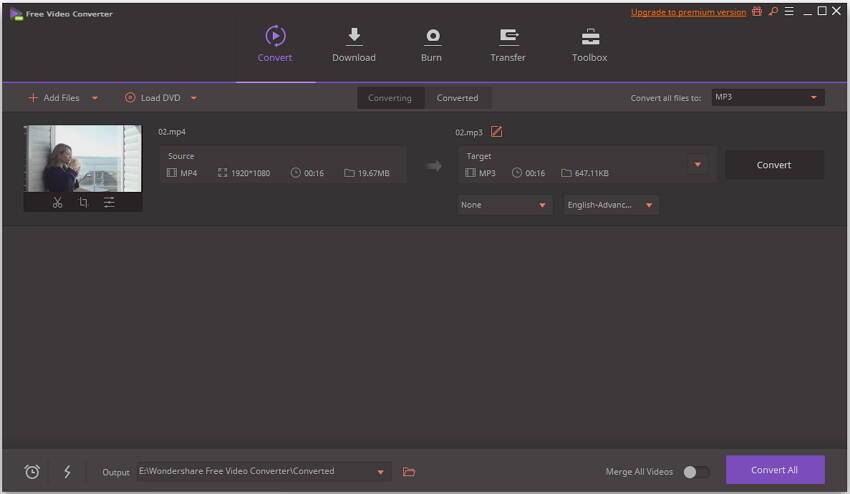Open output folder icon
Image resolution: width=850 pixels, height=494 pixels.
click(409, 472)
